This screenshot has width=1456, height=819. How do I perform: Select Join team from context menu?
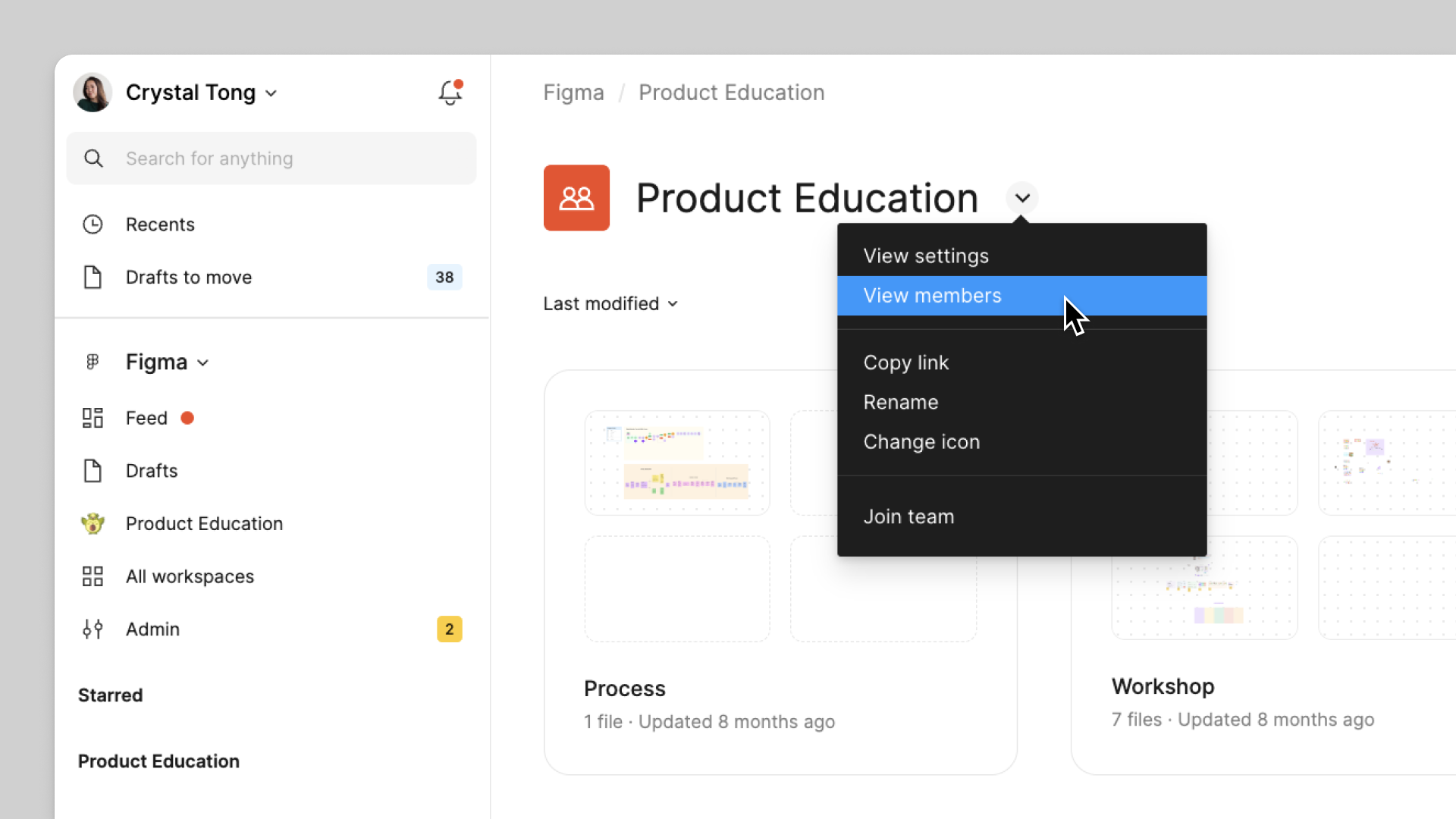point(909,516)
